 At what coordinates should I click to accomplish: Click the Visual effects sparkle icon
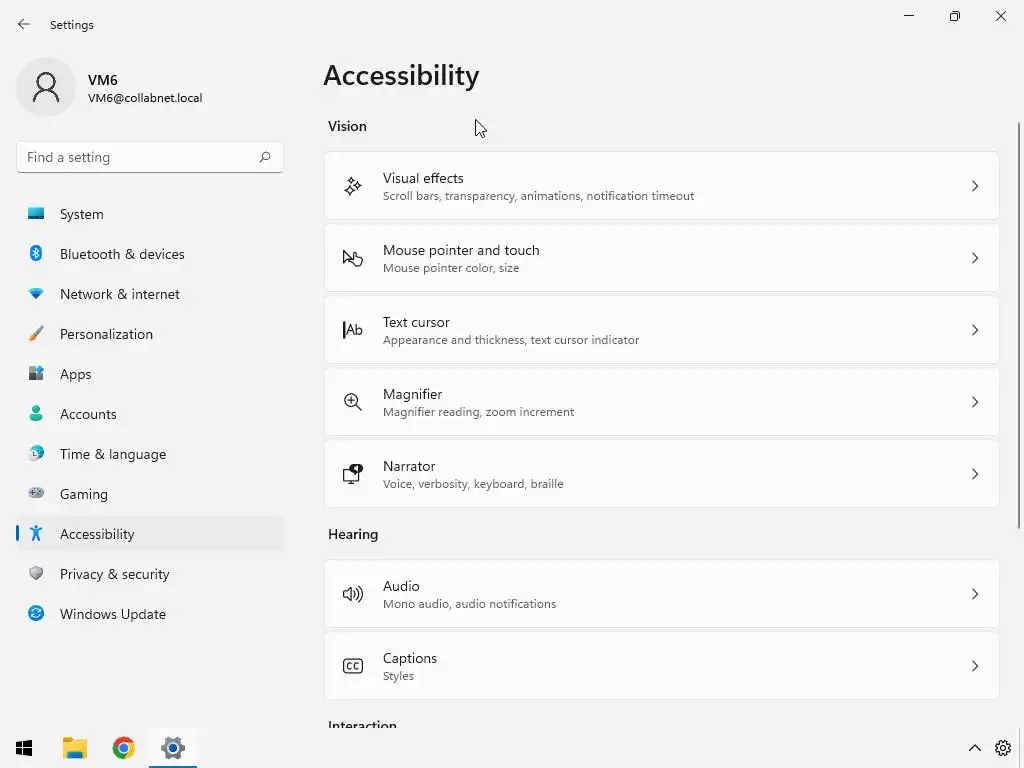pyautogui.click(x=352, y=186)
